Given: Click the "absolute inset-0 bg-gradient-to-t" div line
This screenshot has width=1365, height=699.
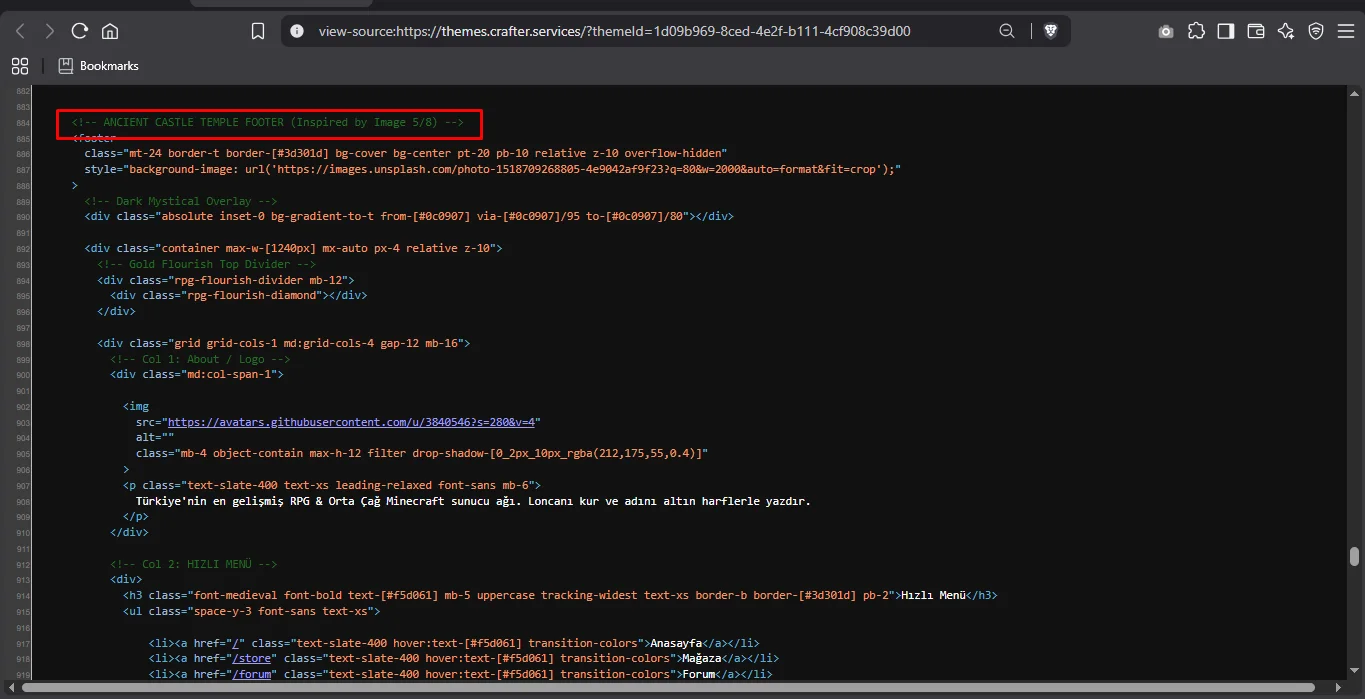Looking at the screenshot, I should click(410, 216).
